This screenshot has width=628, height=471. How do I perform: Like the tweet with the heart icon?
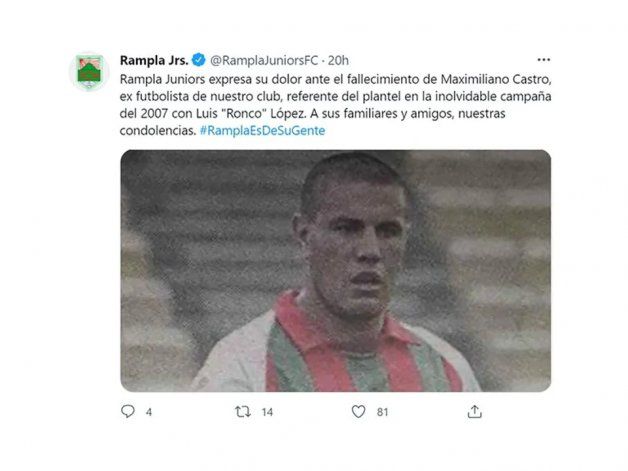click(358, 411)
